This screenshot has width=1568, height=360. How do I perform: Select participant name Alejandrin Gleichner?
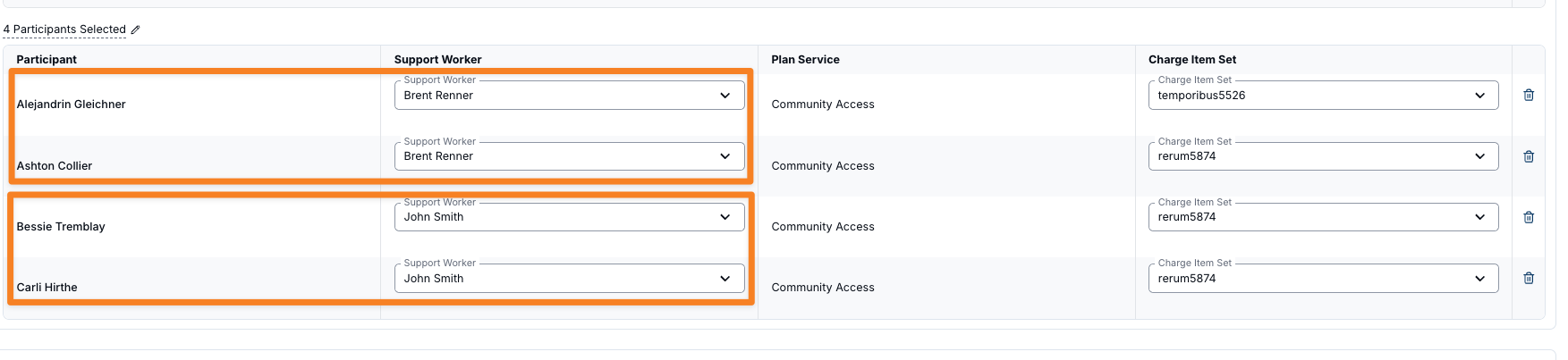71,105
